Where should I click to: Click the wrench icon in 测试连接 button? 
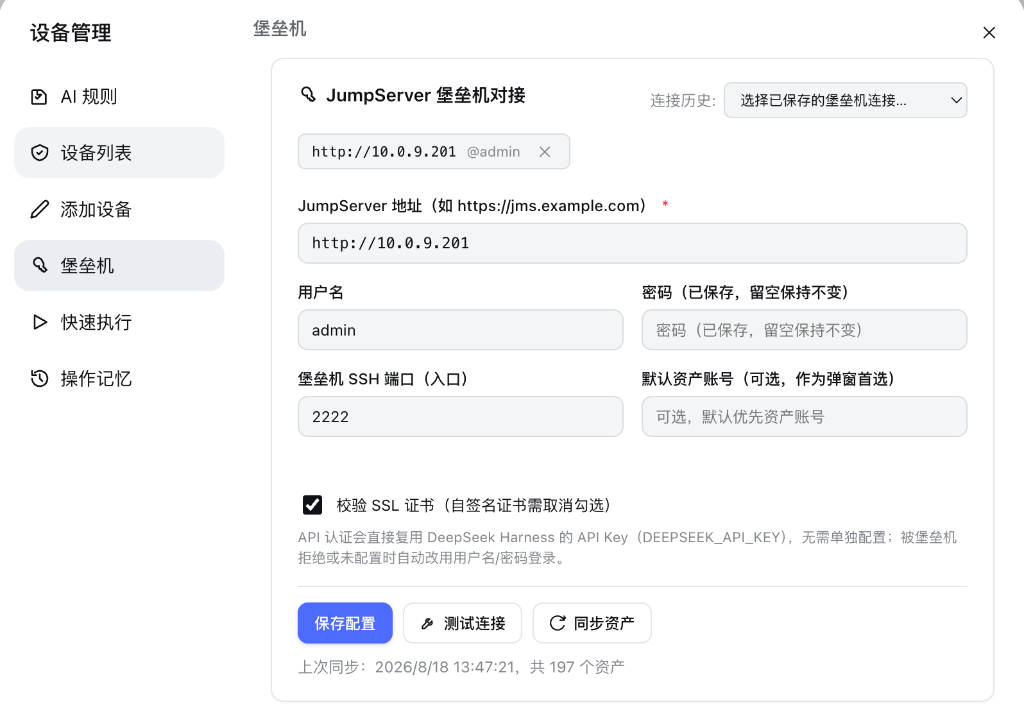pos(427,623)
